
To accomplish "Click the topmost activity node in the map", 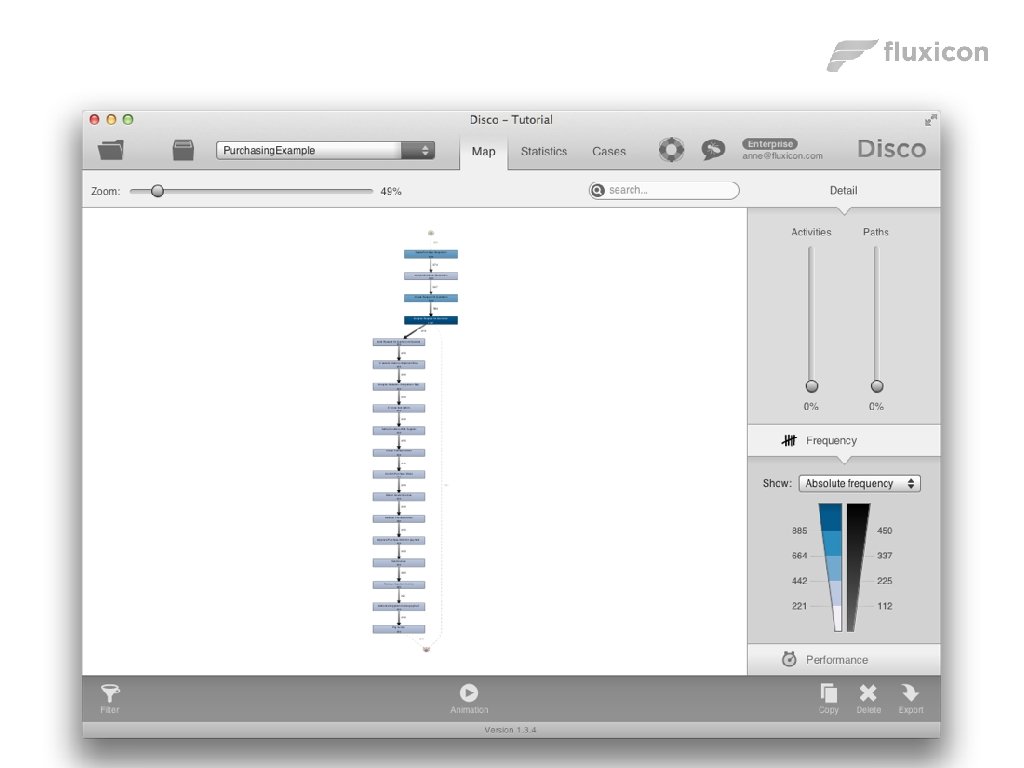I will coord(431,253).
